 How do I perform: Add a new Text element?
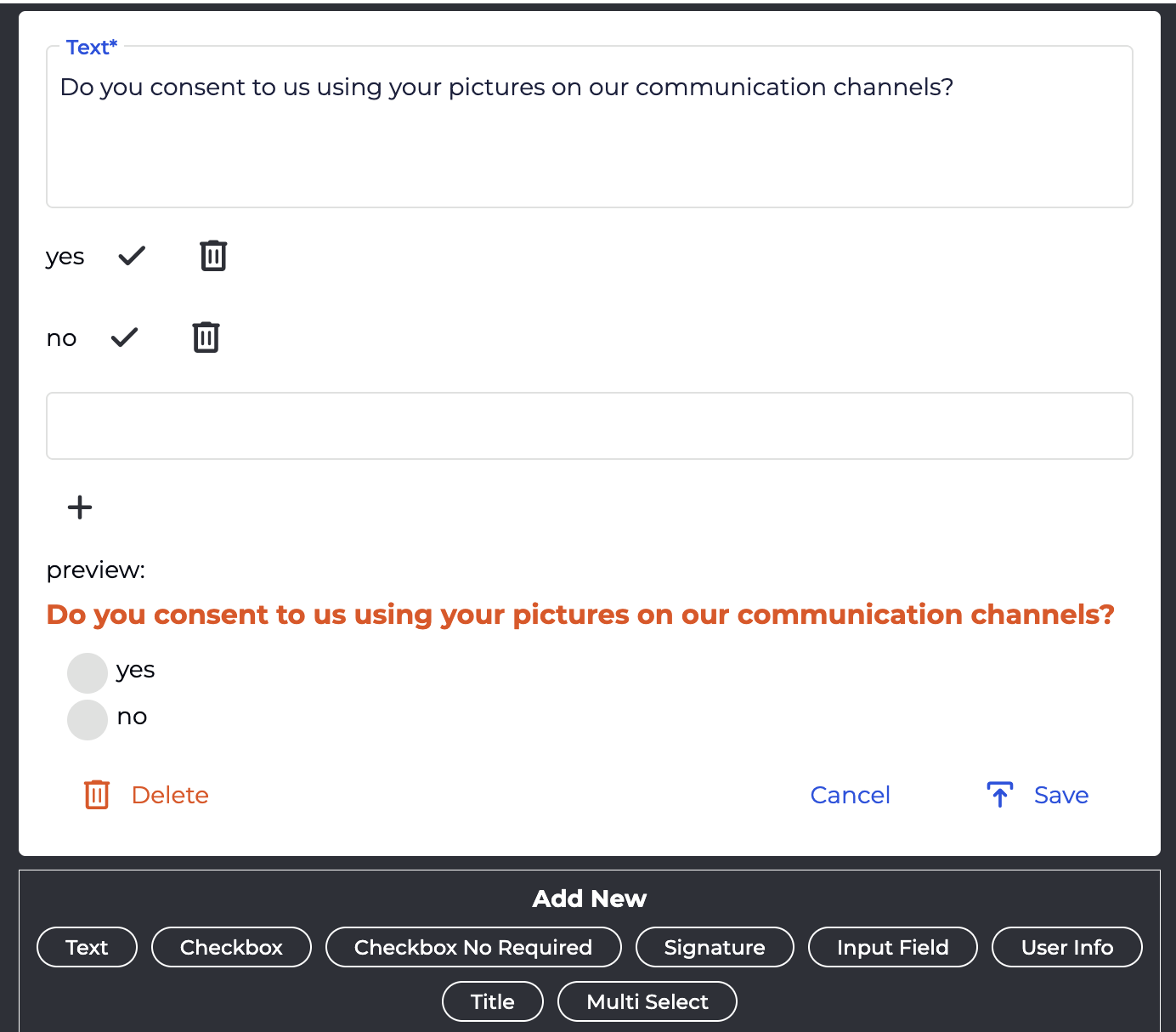coord(87,947)
